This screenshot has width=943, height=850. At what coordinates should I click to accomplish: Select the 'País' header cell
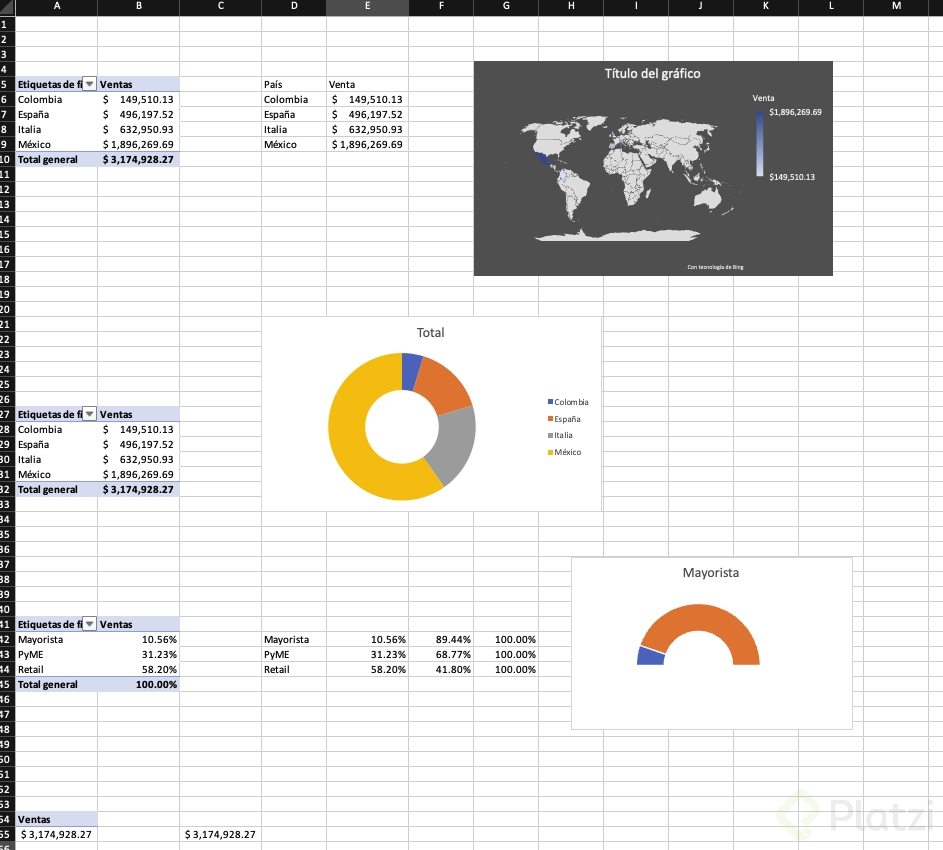point(294,84)
